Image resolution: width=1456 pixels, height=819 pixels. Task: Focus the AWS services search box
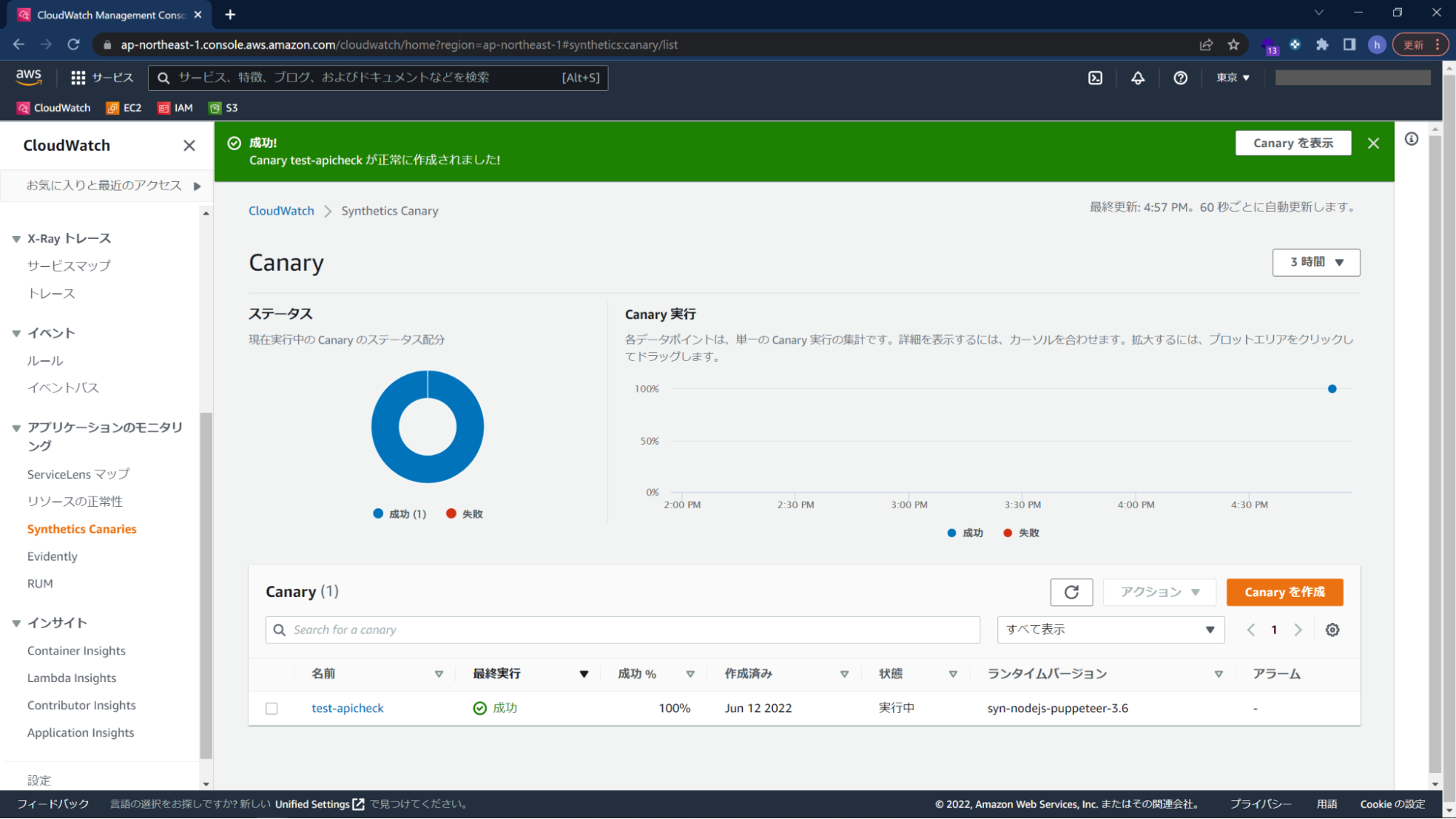[x=378, y=78]
